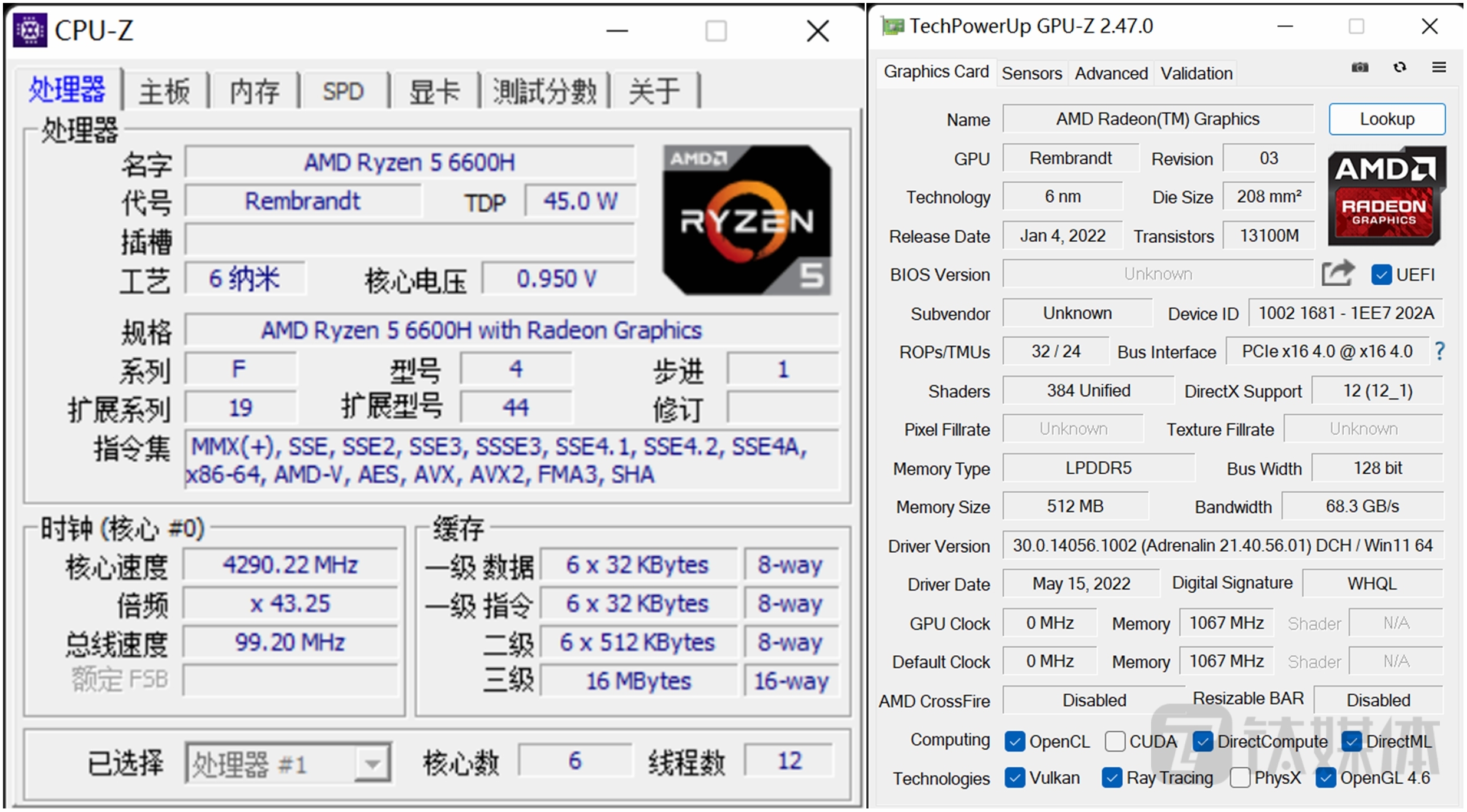
Task: Click the AMD Radeon Graphics logo
Action: tap(1385, 197)
